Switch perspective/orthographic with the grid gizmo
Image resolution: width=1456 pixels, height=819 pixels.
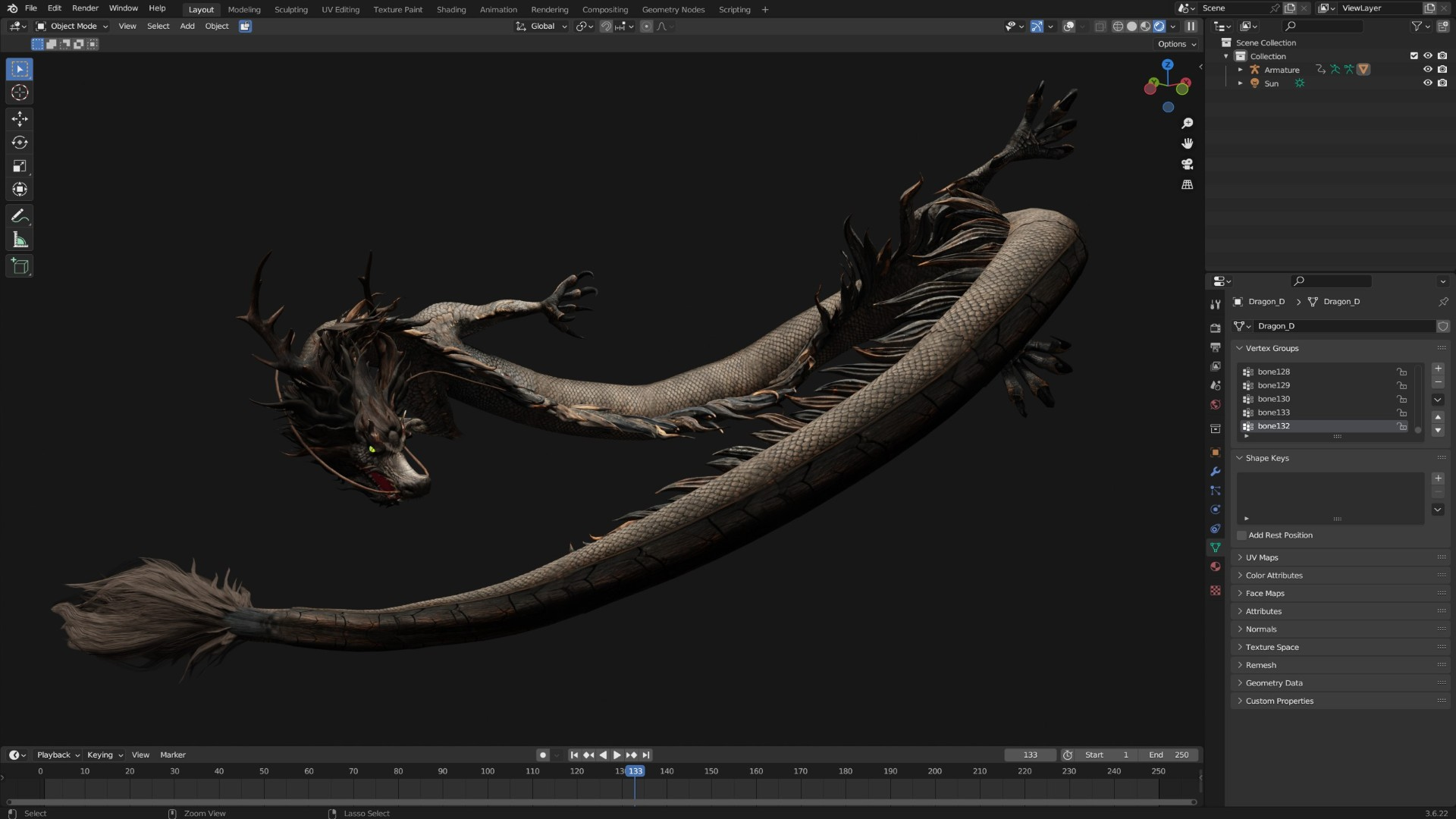click(x=1188, y=184)
